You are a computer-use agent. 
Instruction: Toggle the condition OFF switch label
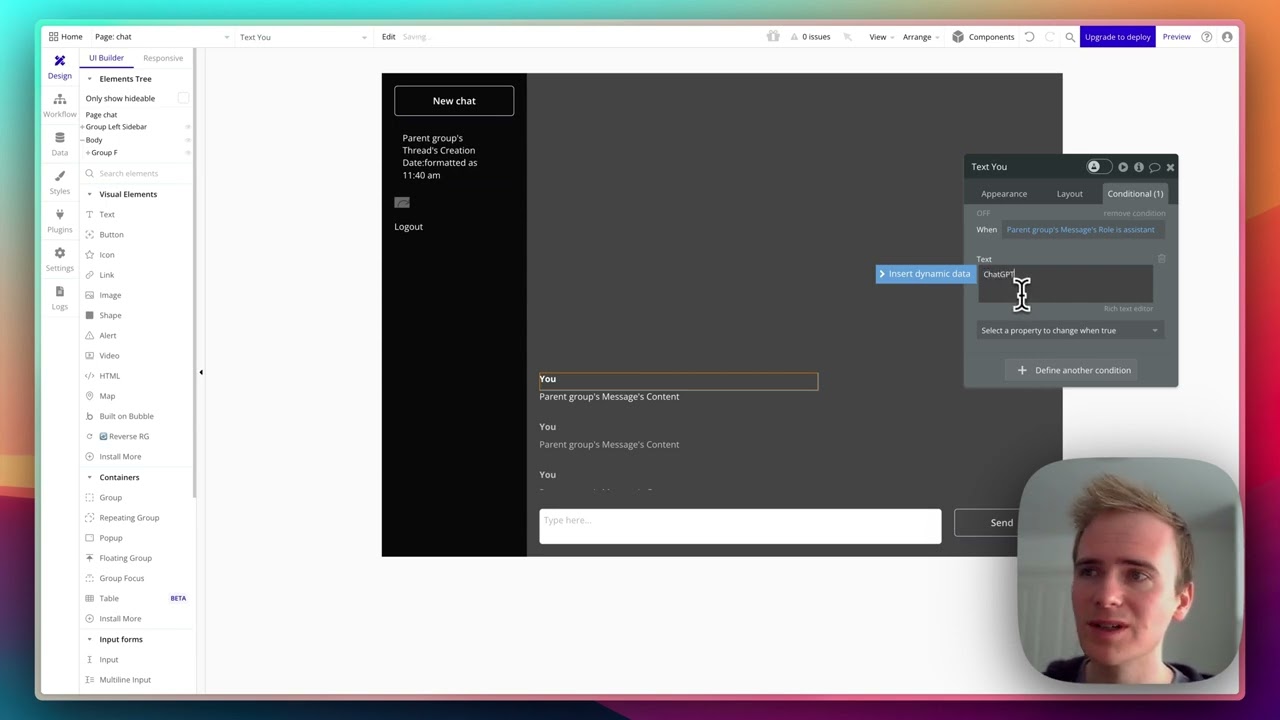(983, 213)
